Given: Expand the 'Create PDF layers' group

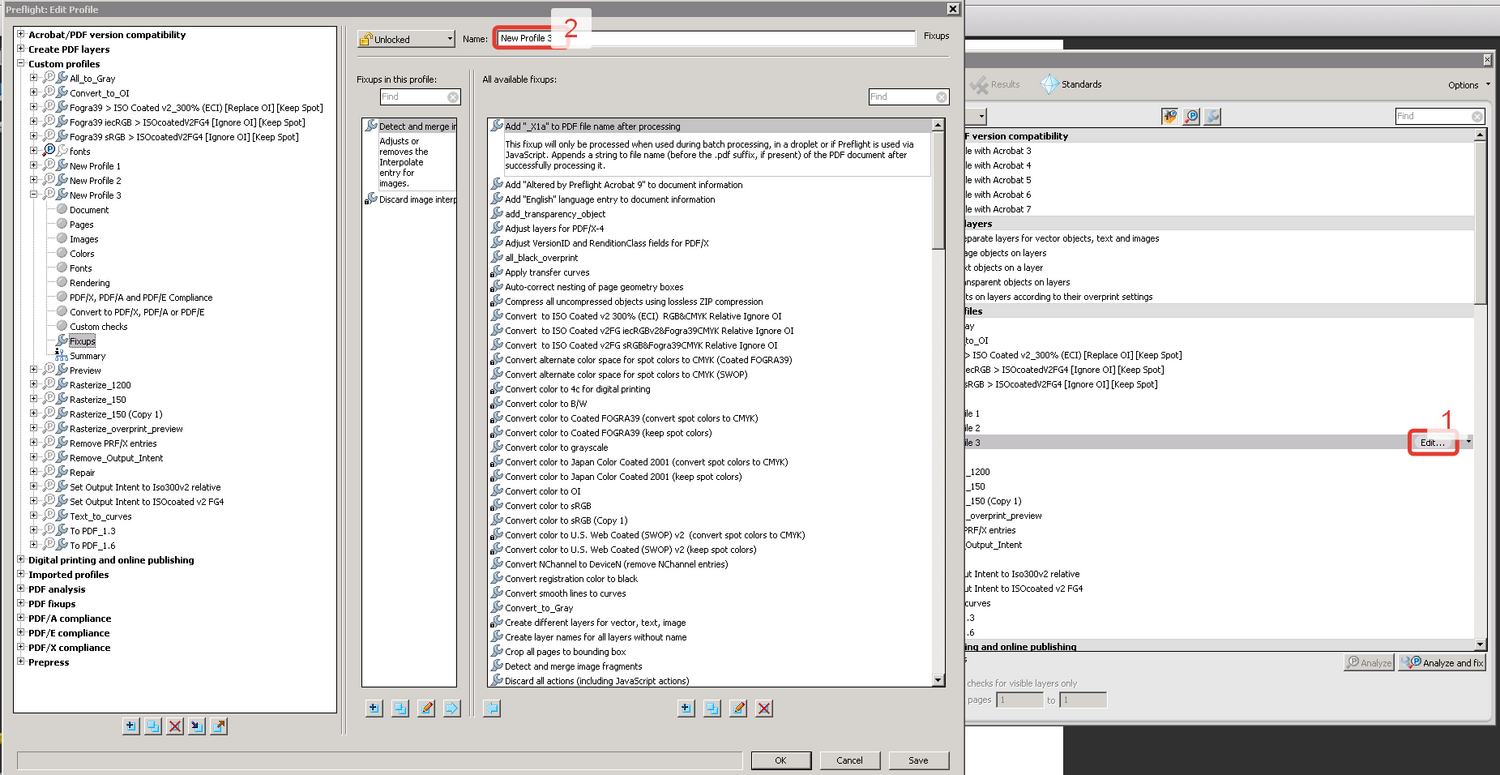Looking at the screenshot, I should point(20,49).
